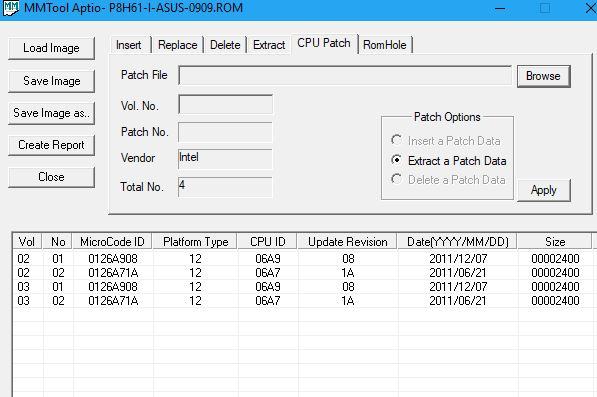Click Browse to choose patch file
Viewport: 597px width, 397px height.
(543, 76)
